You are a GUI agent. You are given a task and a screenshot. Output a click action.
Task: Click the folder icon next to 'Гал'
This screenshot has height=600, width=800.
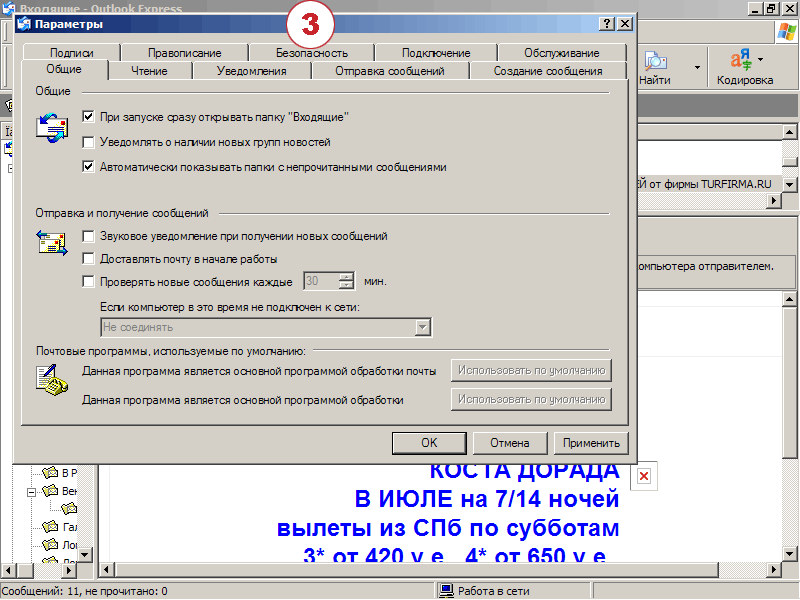tap(50, 527)
